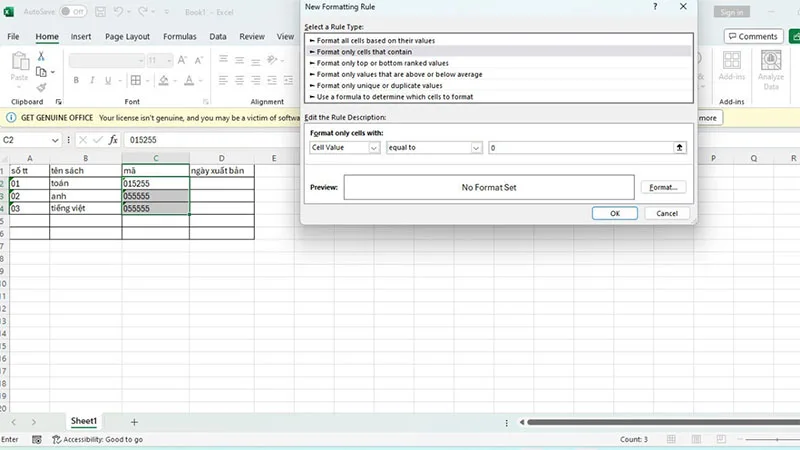Click the Analyze Data icon
The width and height of the screenshot is (800, 450).
pyautogui.click(x=771, y=61)
